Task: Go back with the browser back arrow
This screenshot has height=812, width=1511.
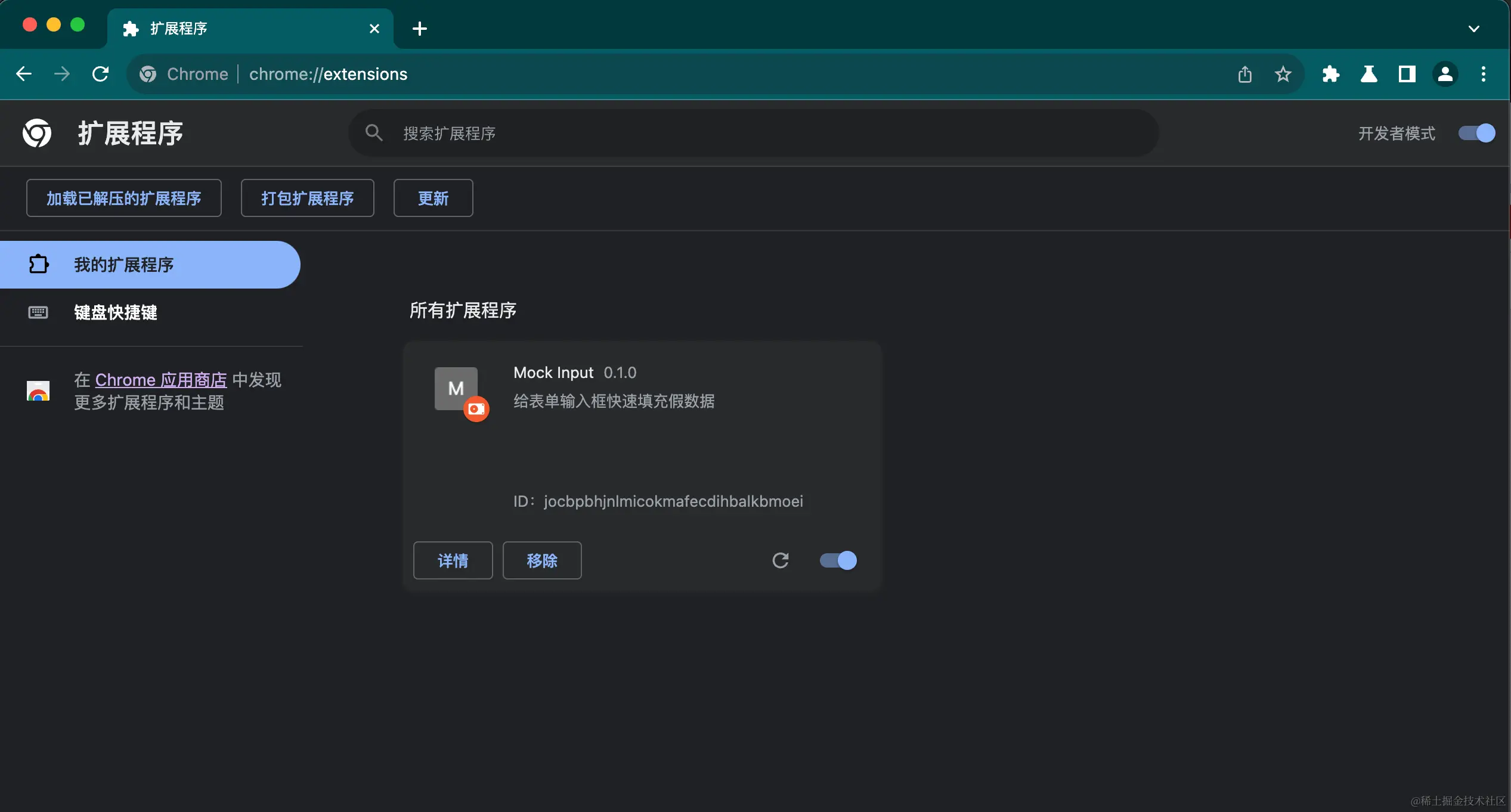Action: coord(24,74)
